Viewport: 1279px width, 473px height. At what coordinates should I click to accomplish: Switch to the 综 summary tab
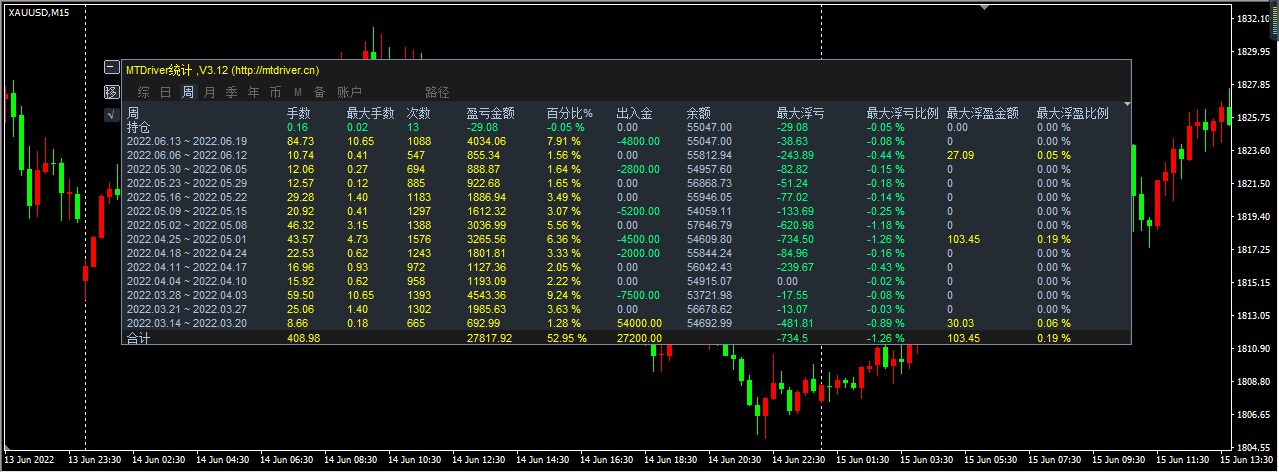pos(144,93)
